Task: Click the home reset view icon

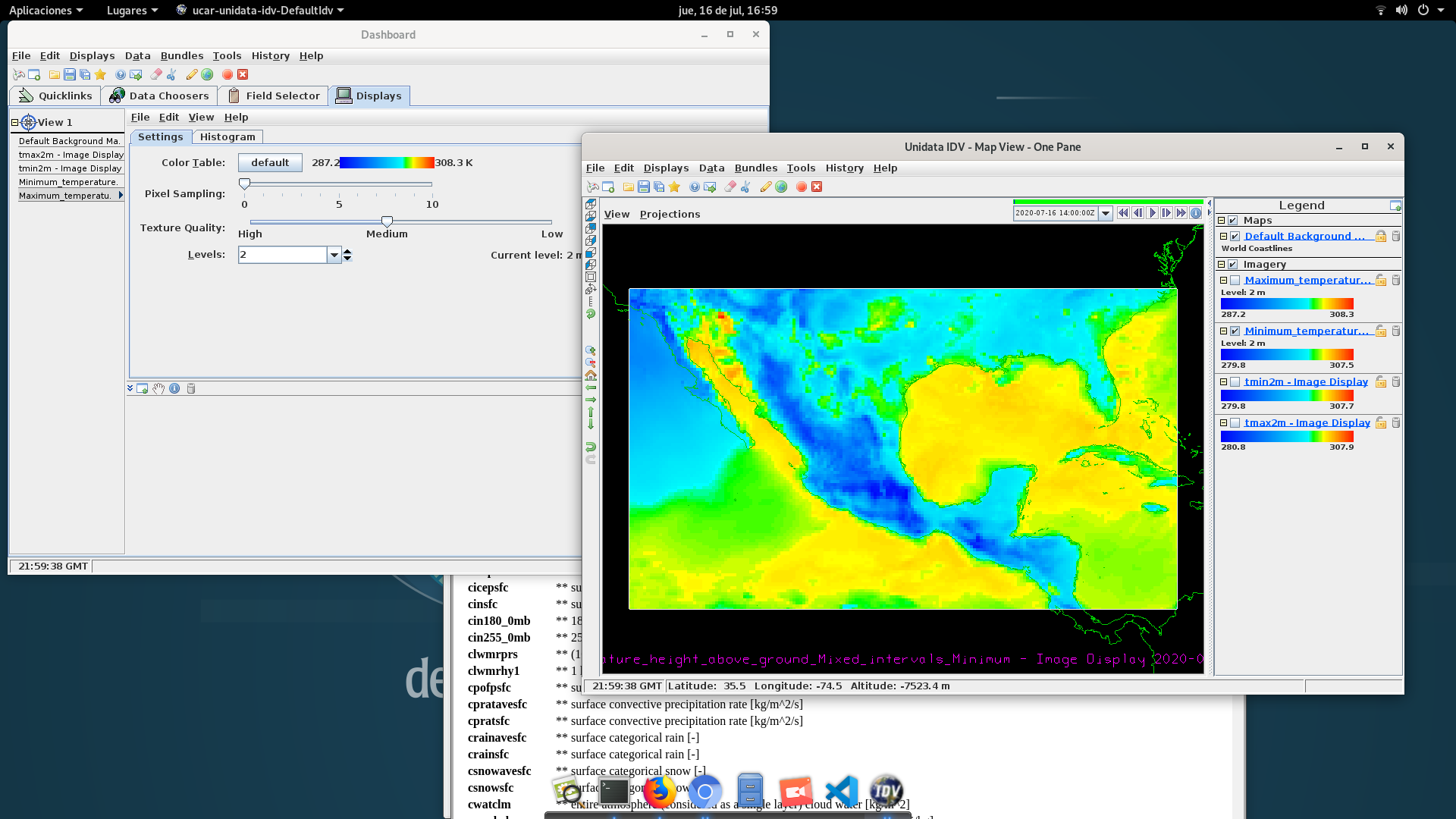Action: pos(591,375)
